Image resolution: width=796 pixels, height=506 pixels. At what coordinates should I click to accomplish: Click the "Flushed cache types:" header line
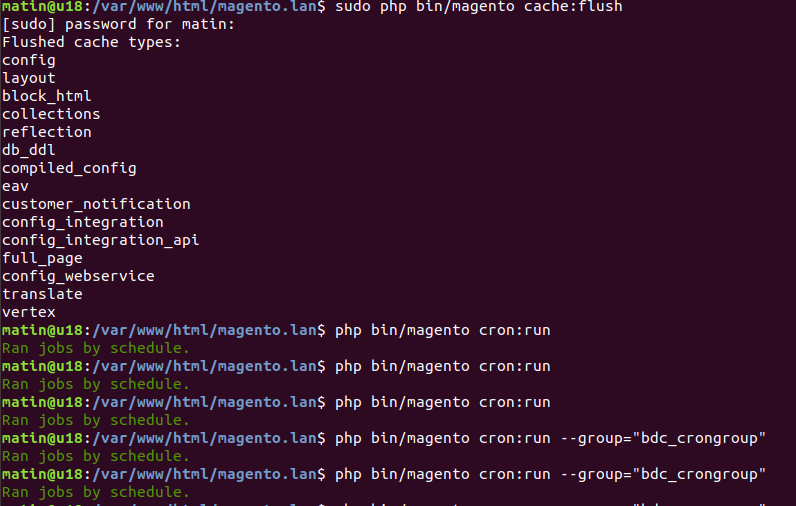(x=92, y=42)
